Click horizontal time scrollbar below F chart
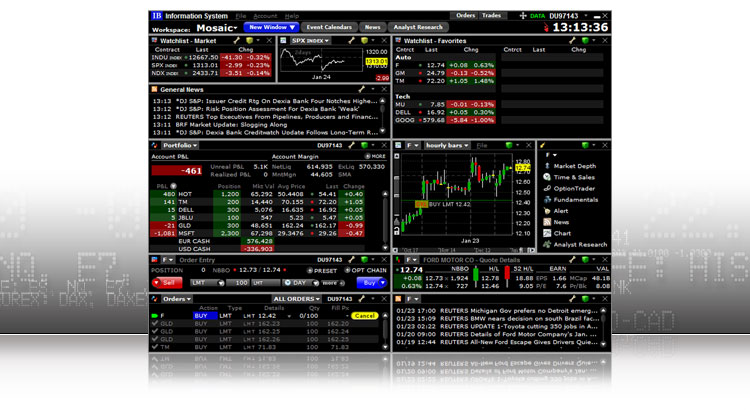Screen dimensions: 750x410 (463, 250)
